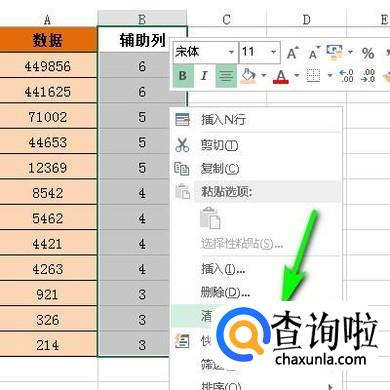Click the fill color paint bucket
The height and width of the screenshot is (390, 390).
point(248,76)
